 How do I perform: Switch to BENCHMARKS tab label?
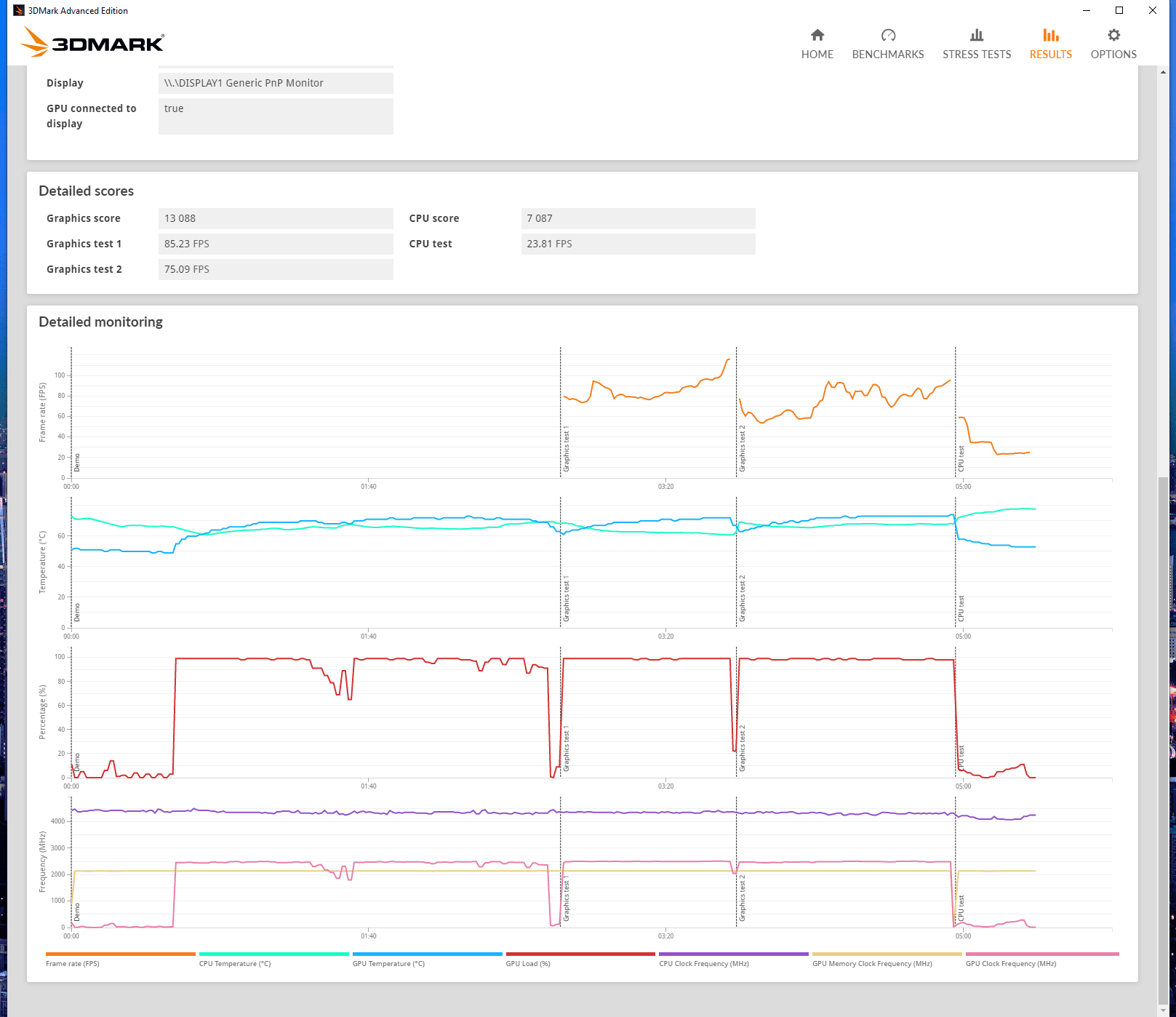[888, 55]
